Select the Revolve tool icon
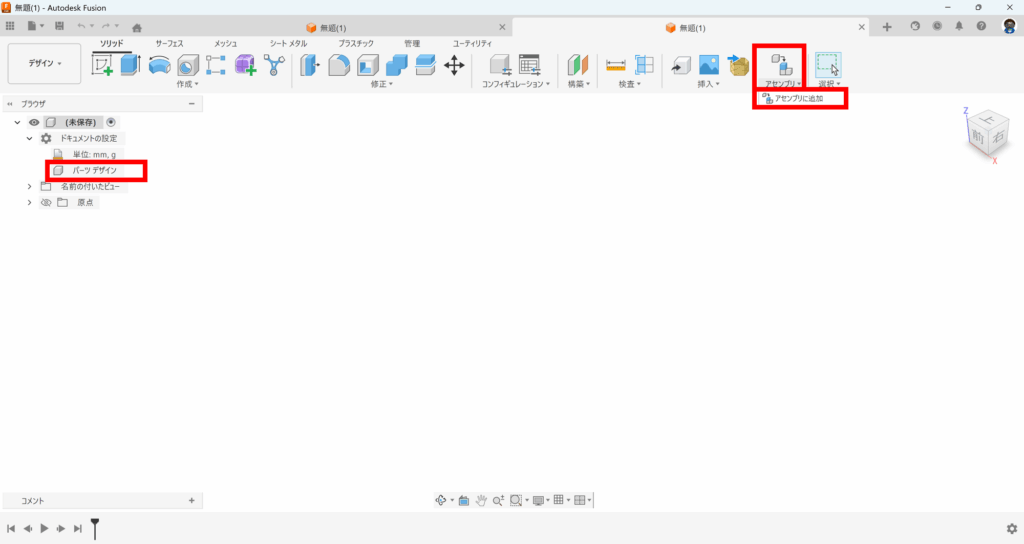The height and width of the screenshot is (544, 1024). 159,65
